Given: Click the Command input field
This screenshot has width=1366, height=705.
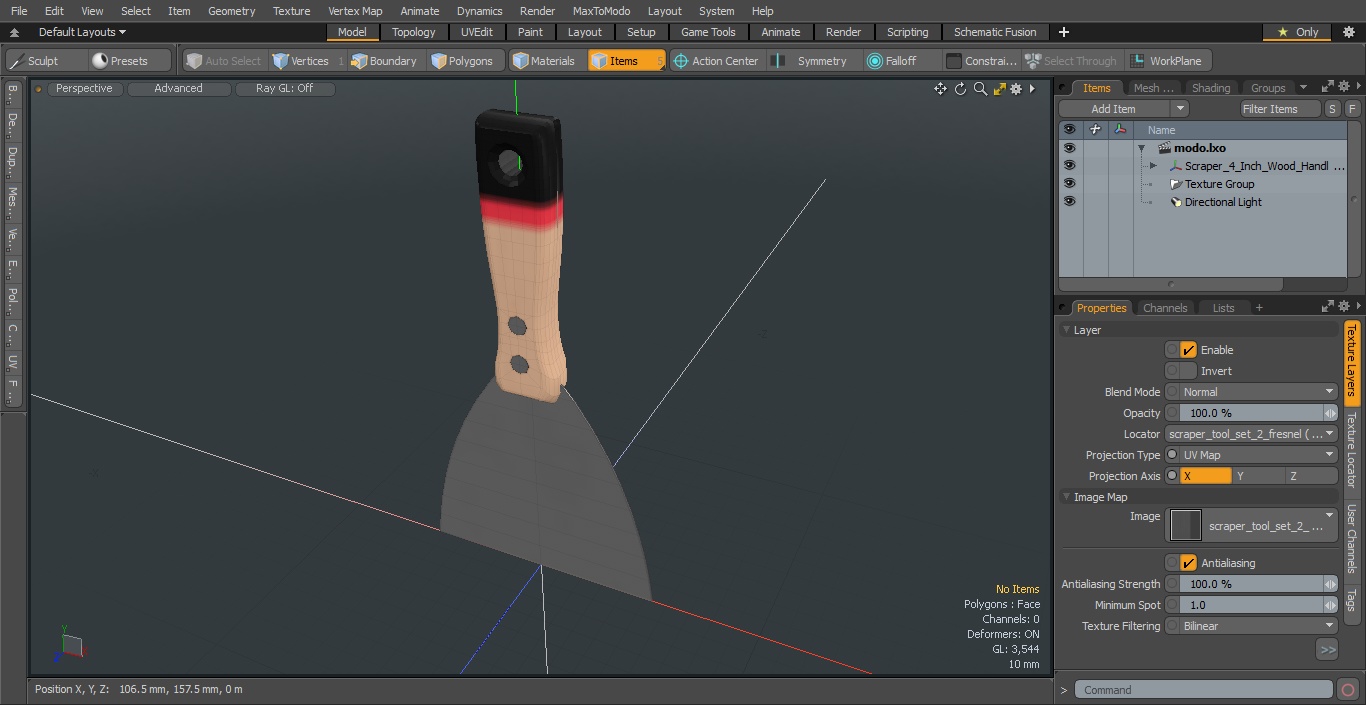Looking at the screenshot, I should [1203, 690].
